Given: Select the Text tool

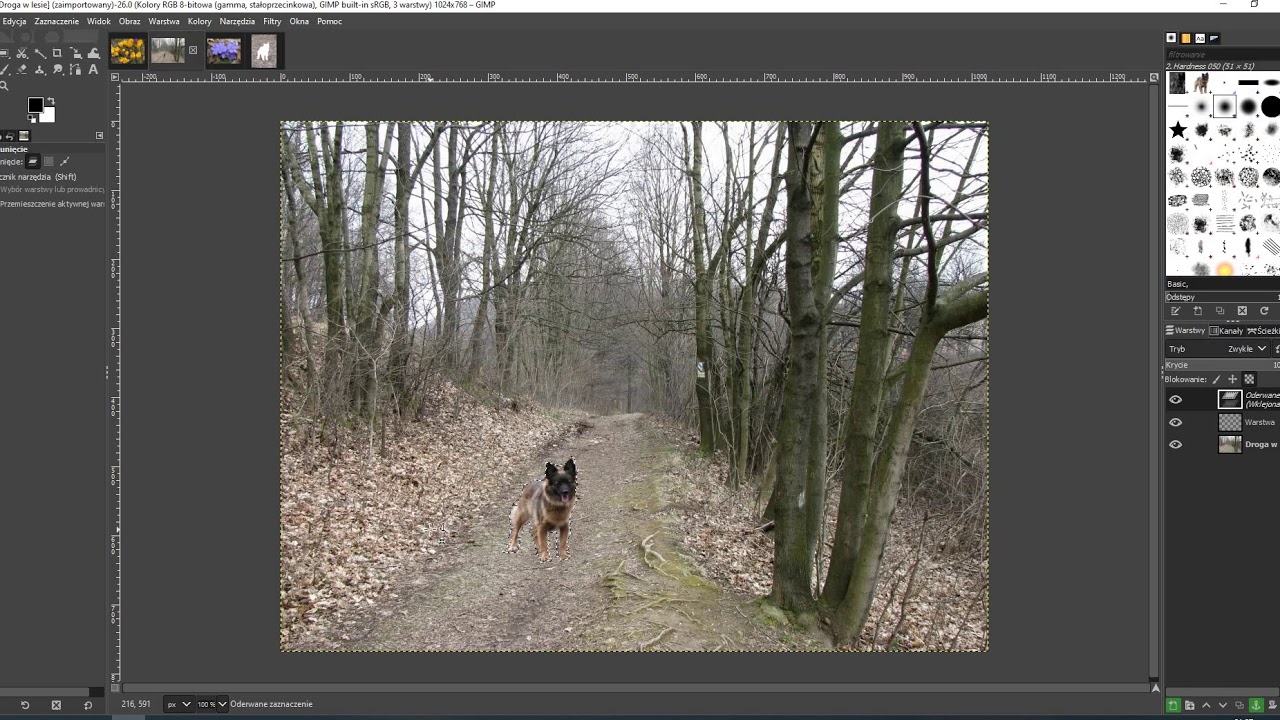Looking at the screenshot, I should pyautogui.click(x=93, y=69).
